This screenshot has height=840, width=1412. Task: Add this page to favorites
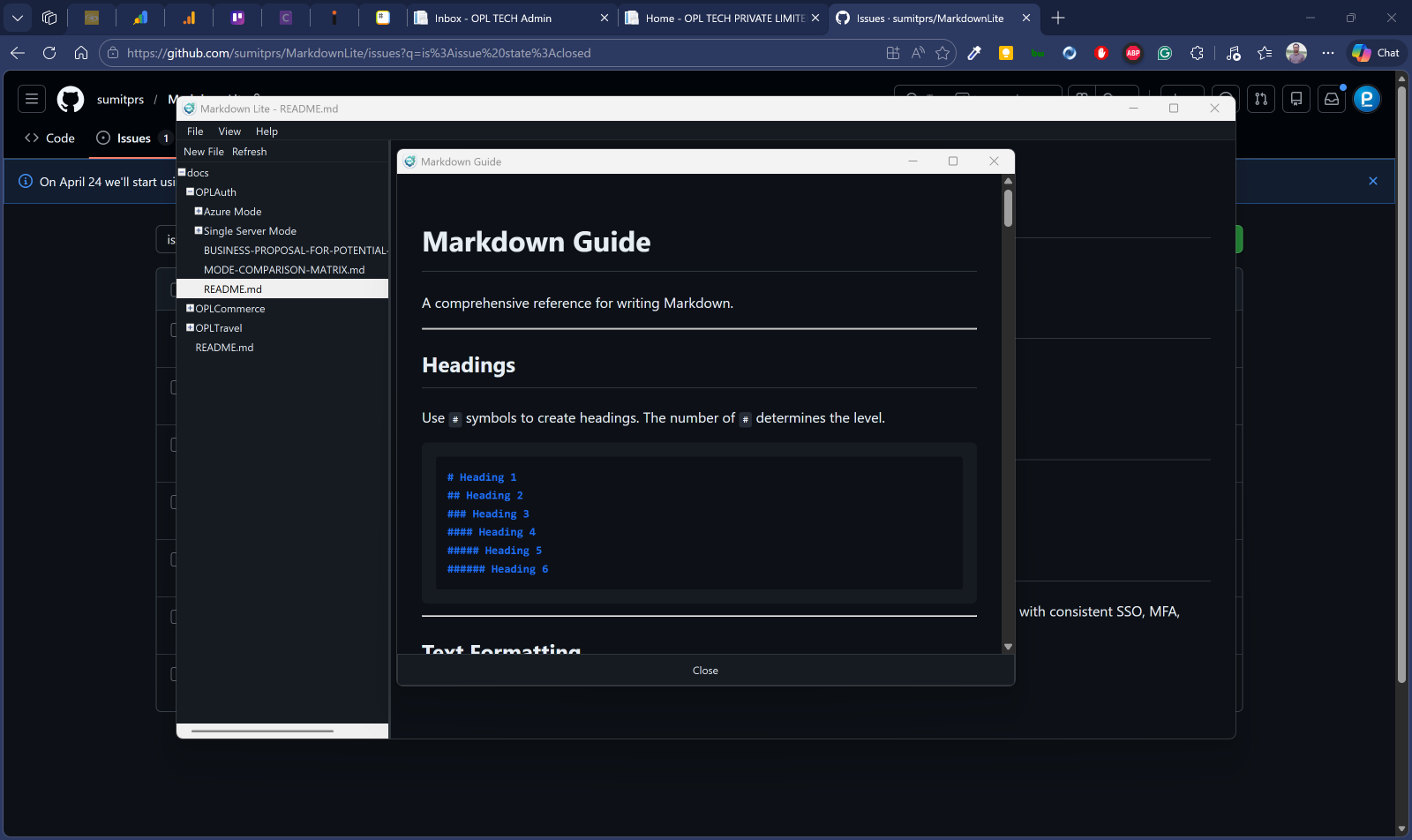[943, 53]
